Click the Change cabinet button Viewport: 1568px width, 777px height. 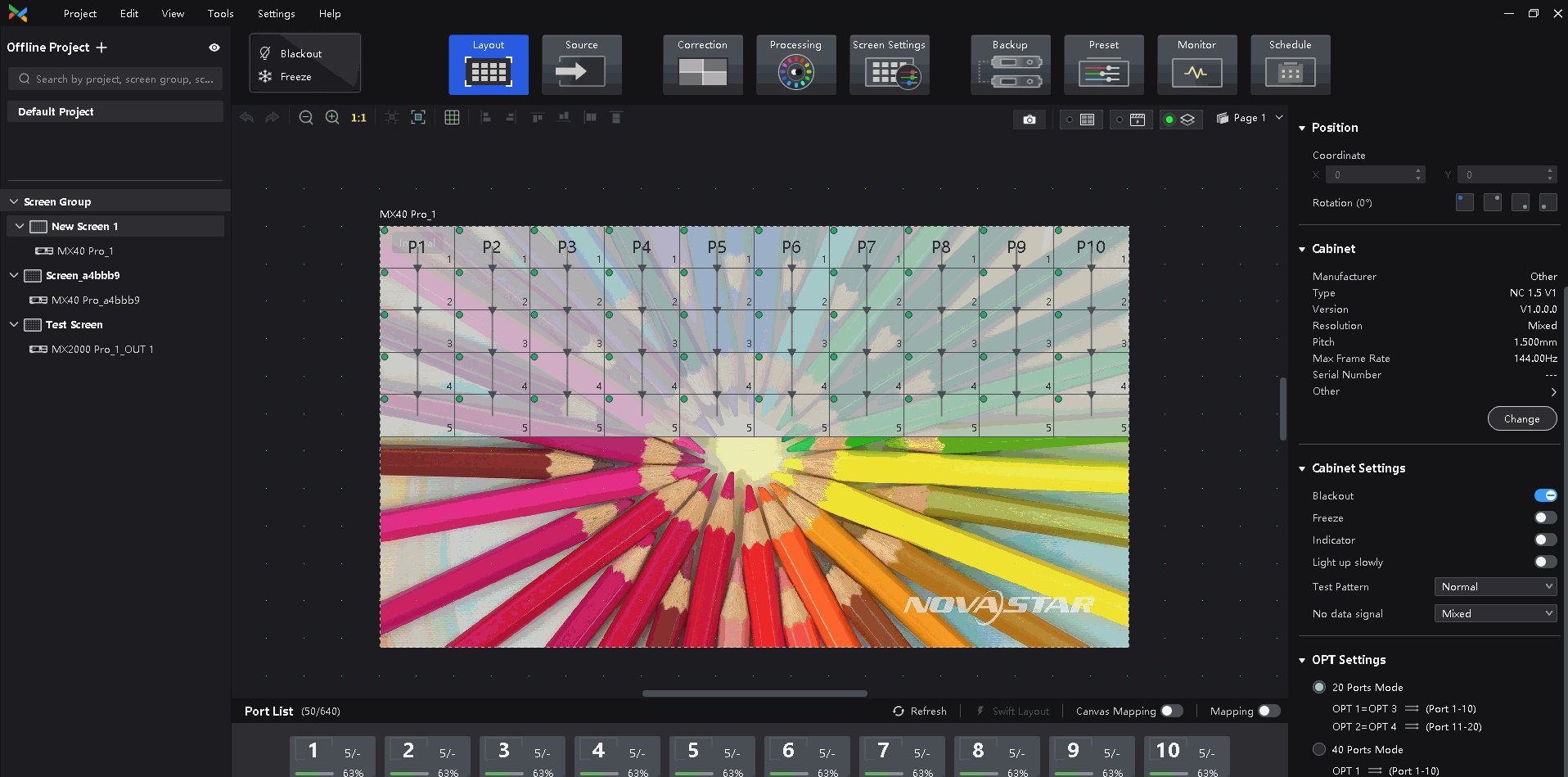(x=1521, y=418)
